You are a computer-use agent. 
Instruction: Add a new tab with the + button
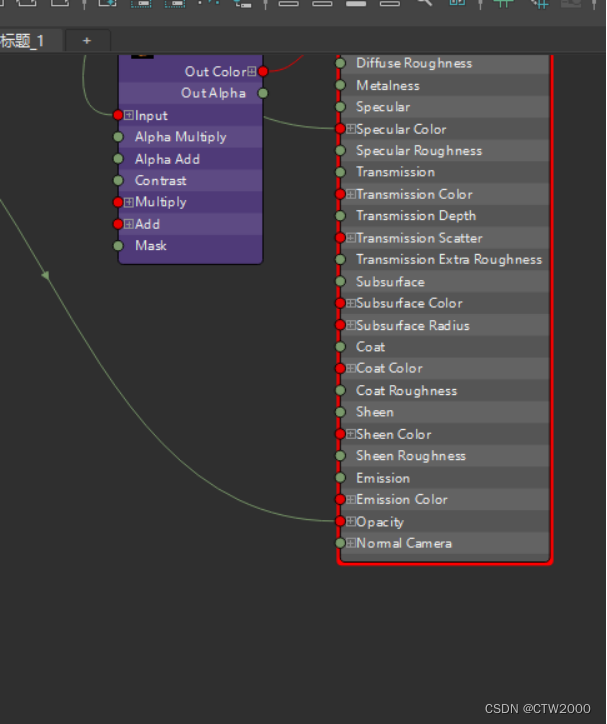tap(87, 41)
